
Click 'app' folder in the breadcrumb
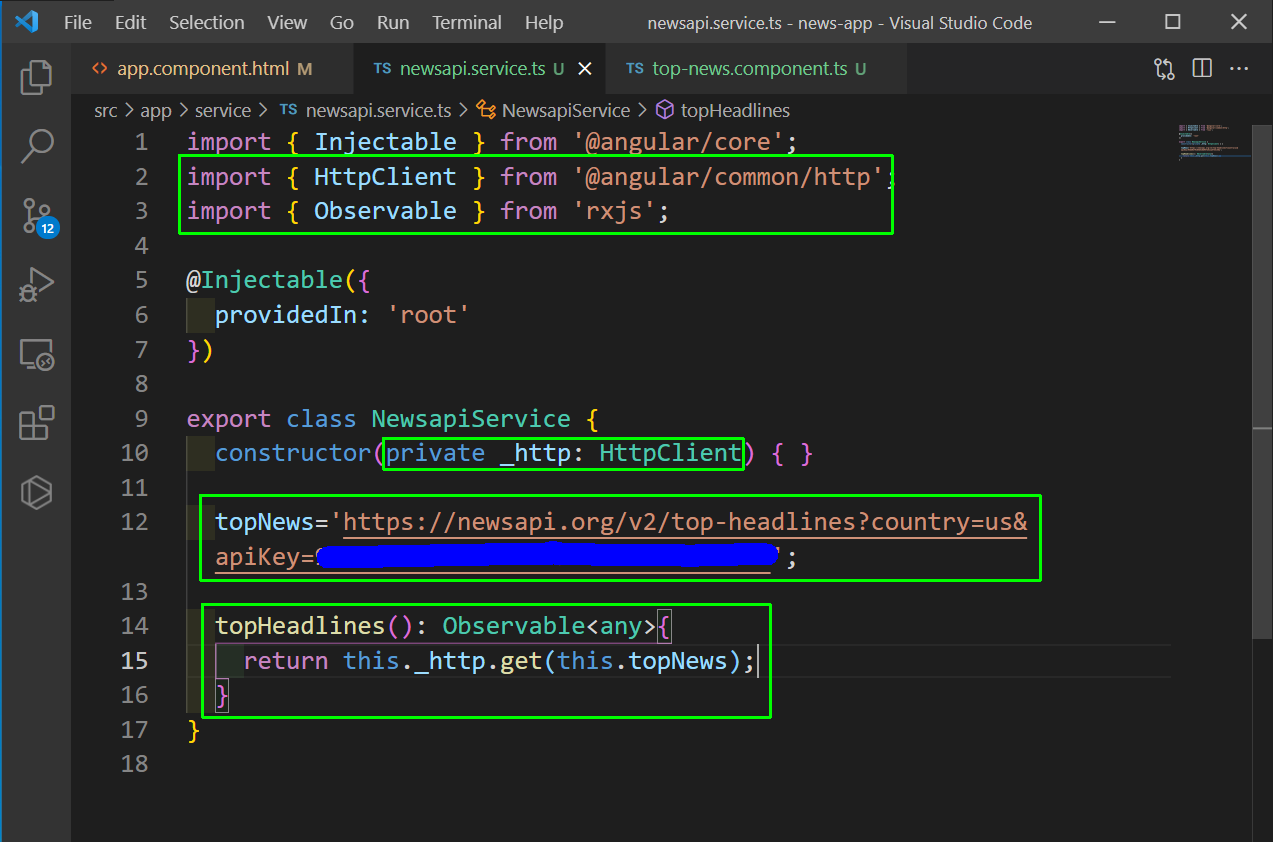tap(155, 111)
